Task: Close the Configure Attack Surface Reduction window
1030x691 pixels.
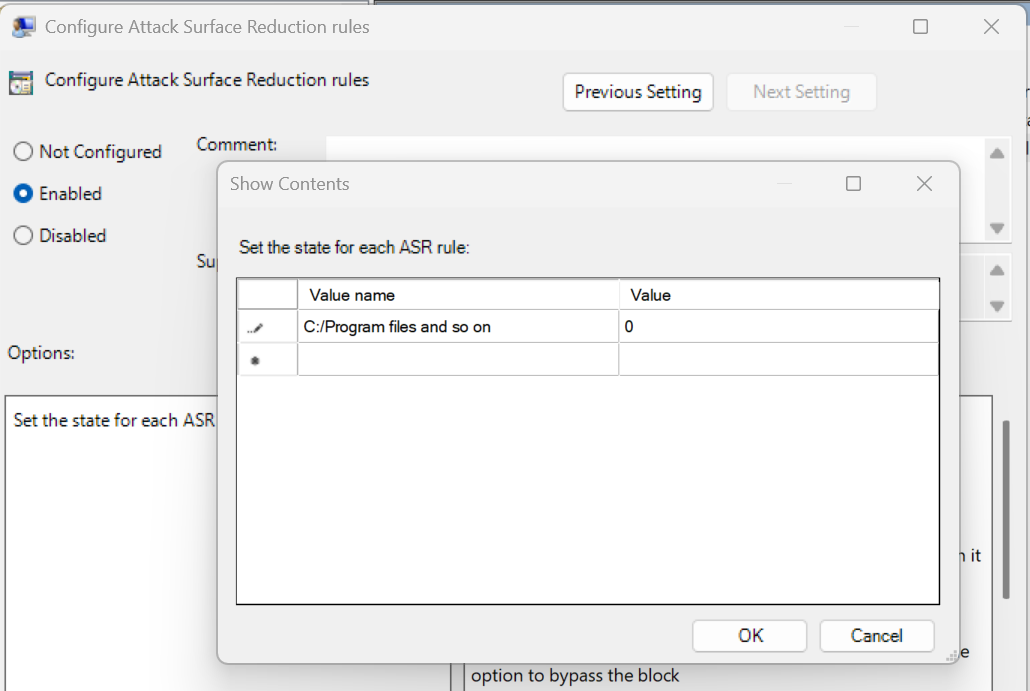Action: pyautogui.click(x=991, y=27)
